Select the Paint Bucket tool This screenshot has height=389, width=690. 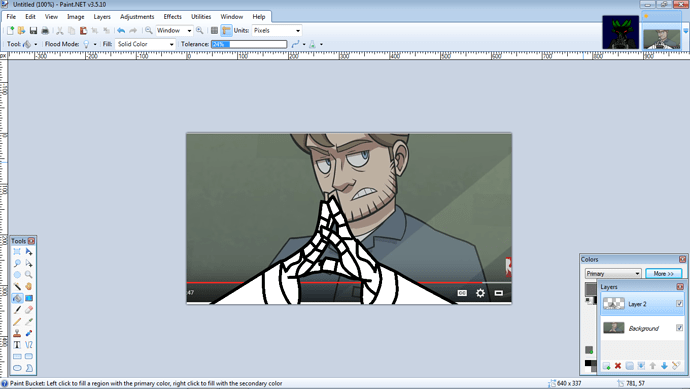(17, 298)
